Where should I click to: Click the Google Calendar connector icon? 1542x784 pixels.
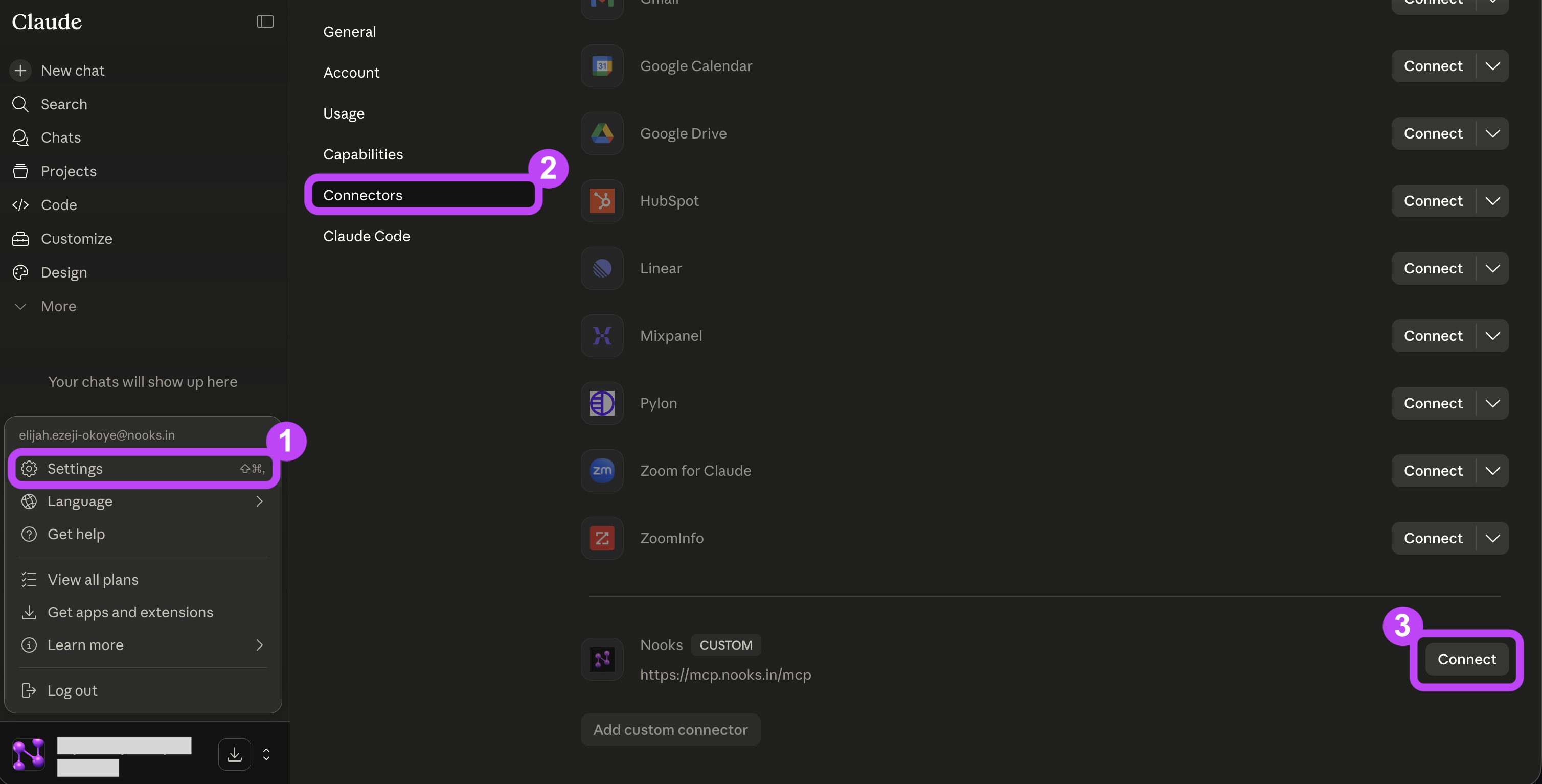[x=602, y=66]
